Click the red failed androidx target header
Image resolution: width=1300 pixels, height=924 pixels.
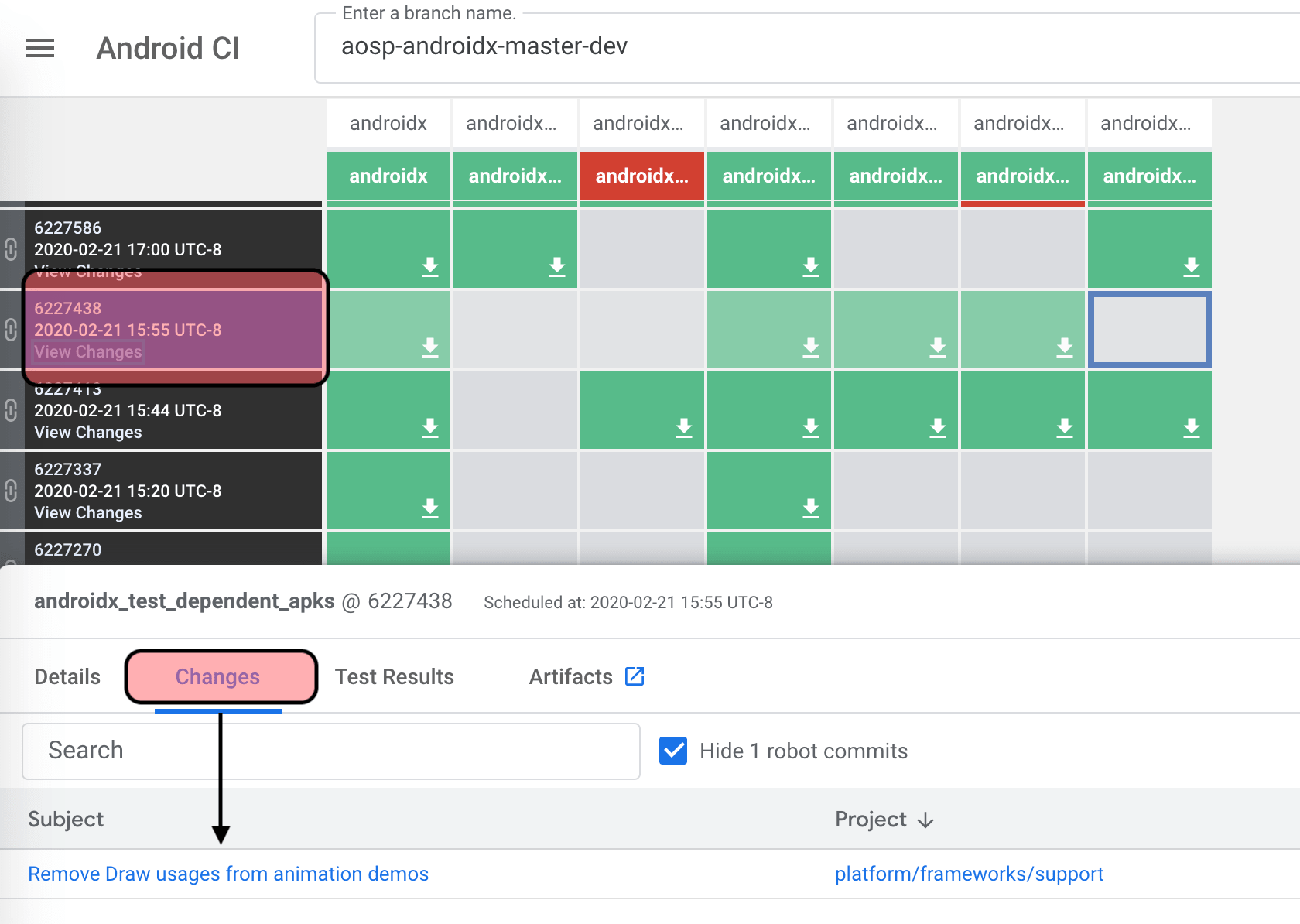point(641,176)
